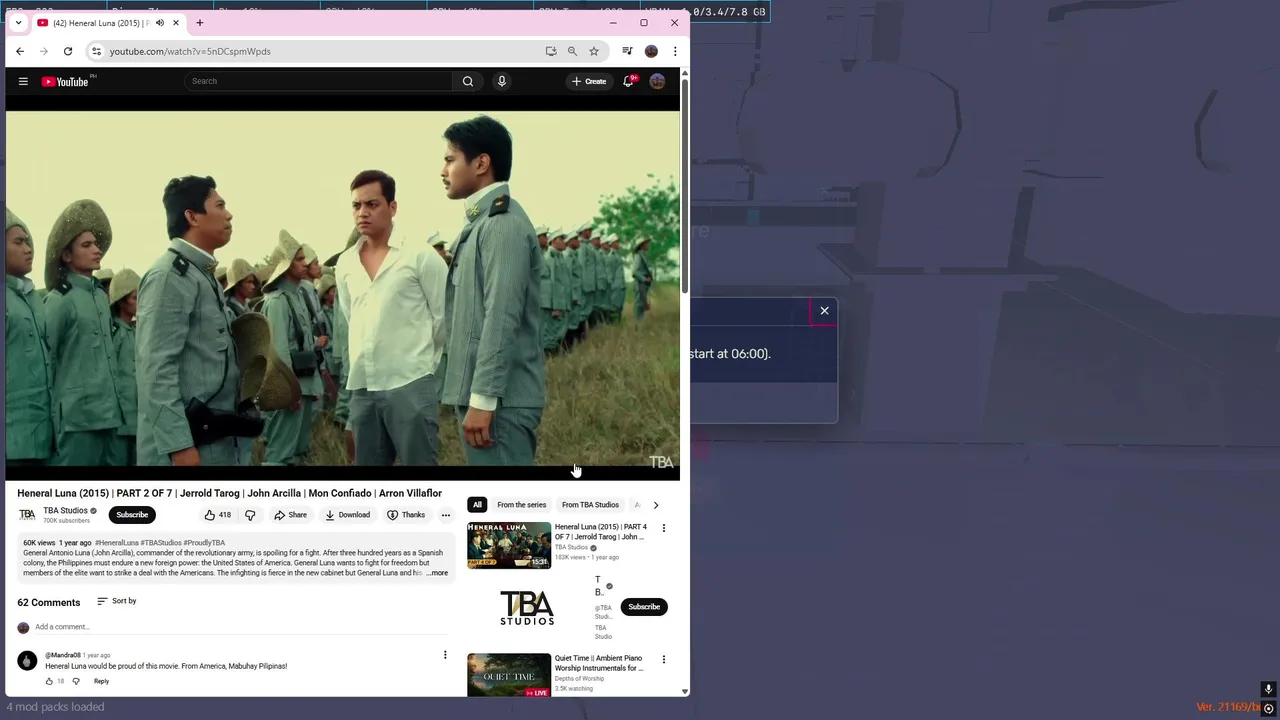Bookmark this page with the star
Viewport: 1280px width, 720px height.
tap(594, 51)
